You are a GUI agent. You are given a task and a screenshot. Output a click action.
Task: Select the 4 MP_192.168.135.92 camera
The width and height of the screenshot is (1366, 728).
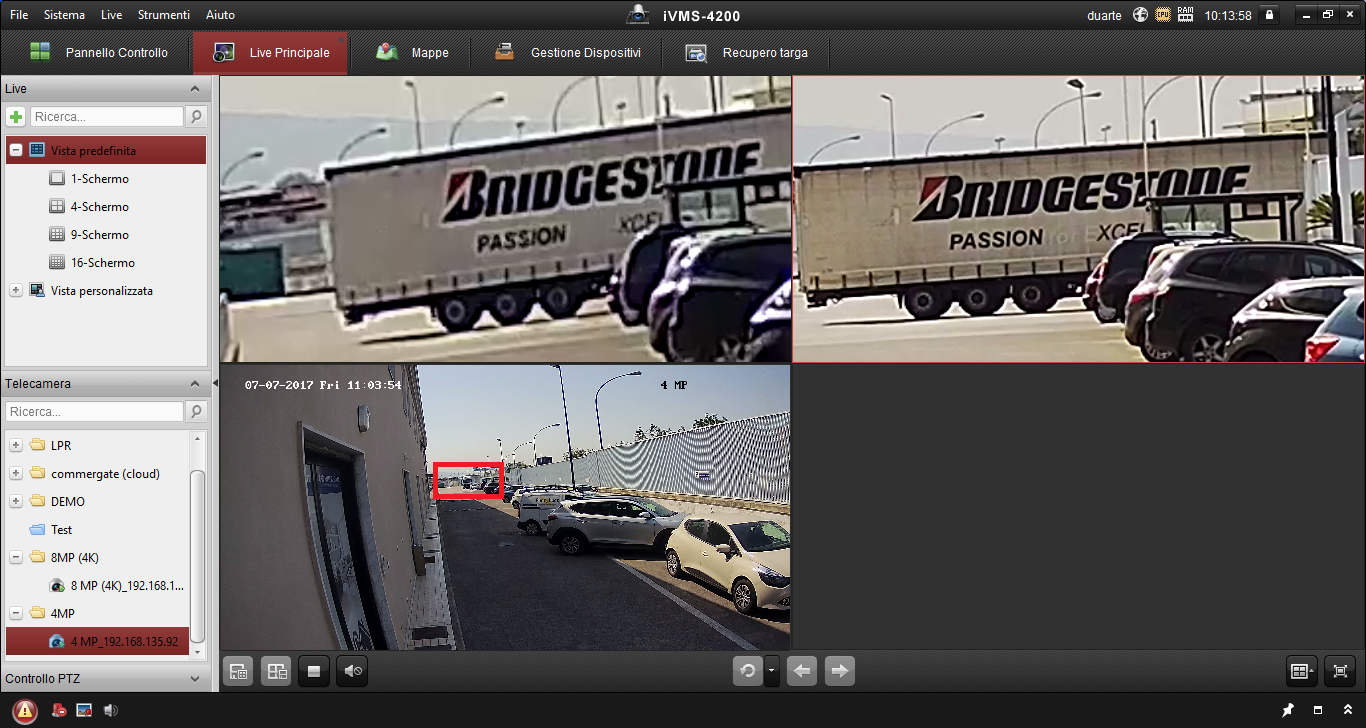[97, 641]
